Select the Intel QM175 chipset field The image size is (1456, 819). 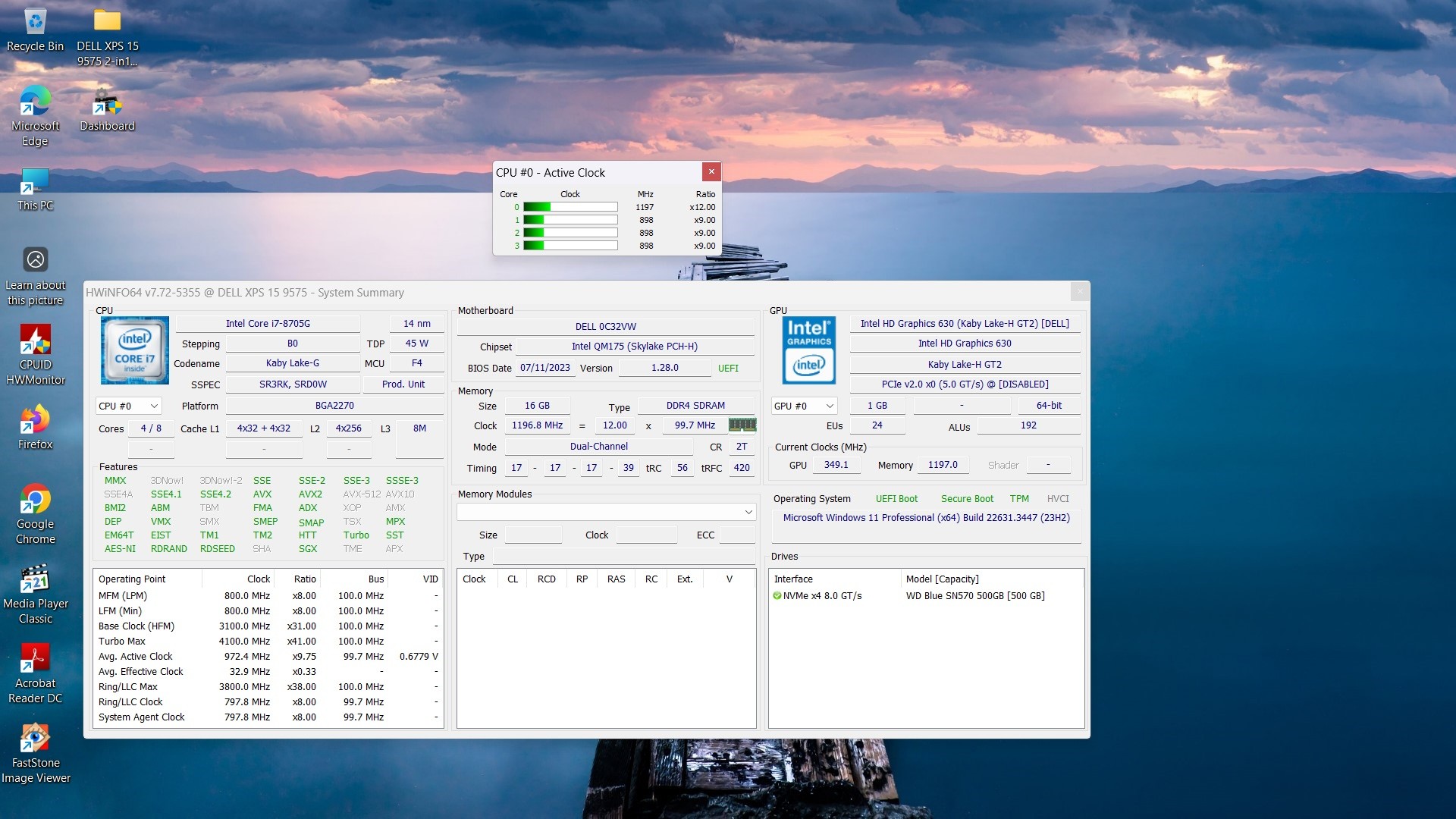coord(634,347)
